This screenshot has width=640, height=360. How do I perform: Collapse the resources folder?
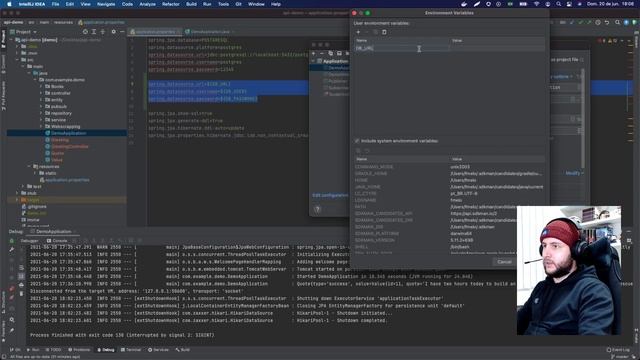(29, 167)
